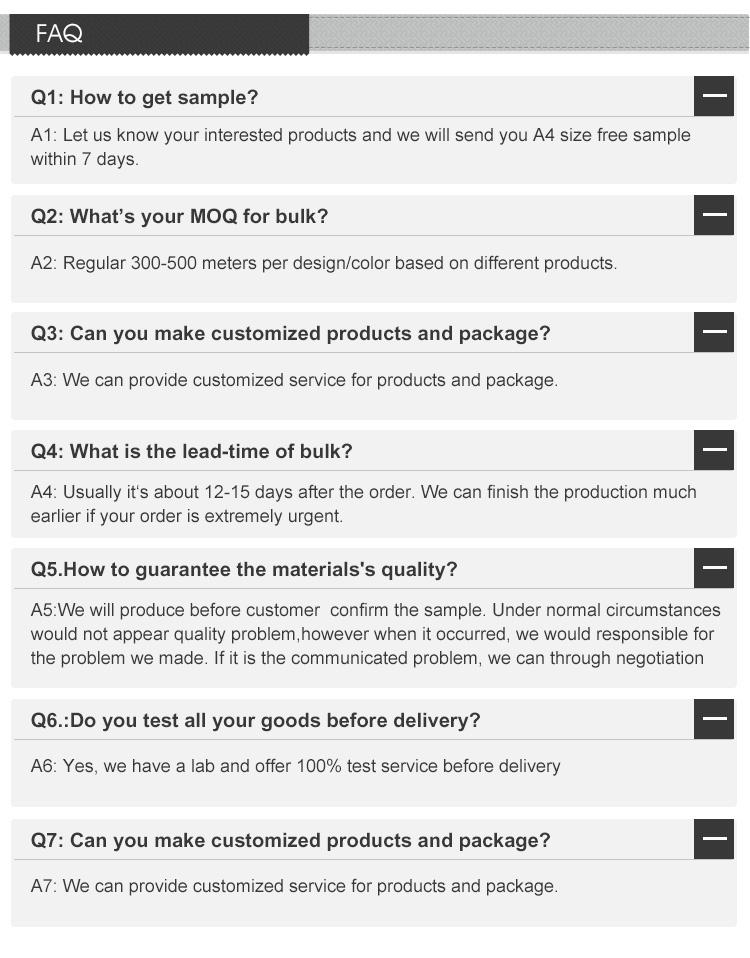Click the Q6 goods testing question heading
The height and width of the screenshot is (958, 750).
coord(256,720)
